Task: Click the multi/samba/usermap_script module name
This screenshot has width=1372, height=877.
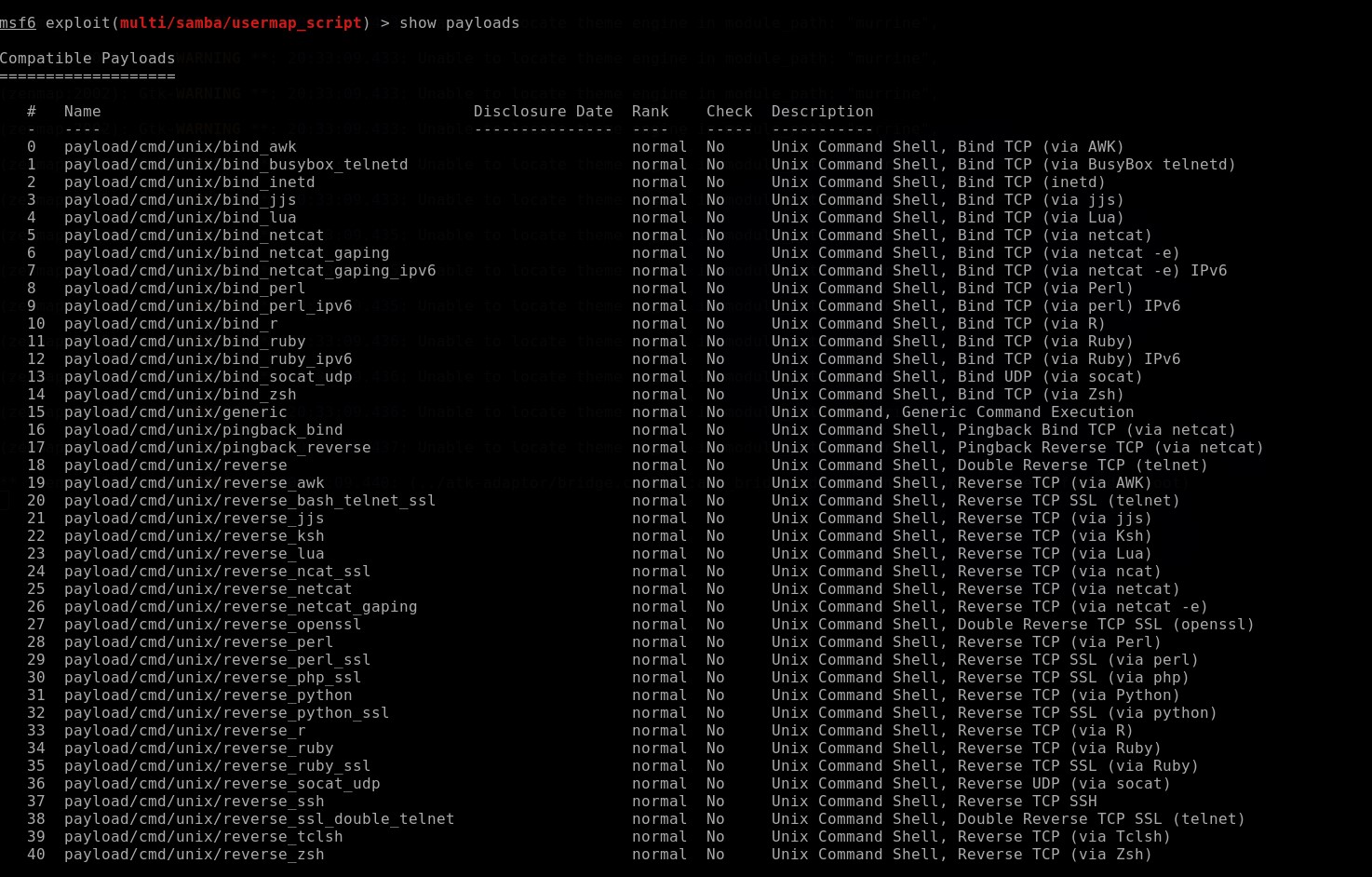Action: click(x=240, y=23)
